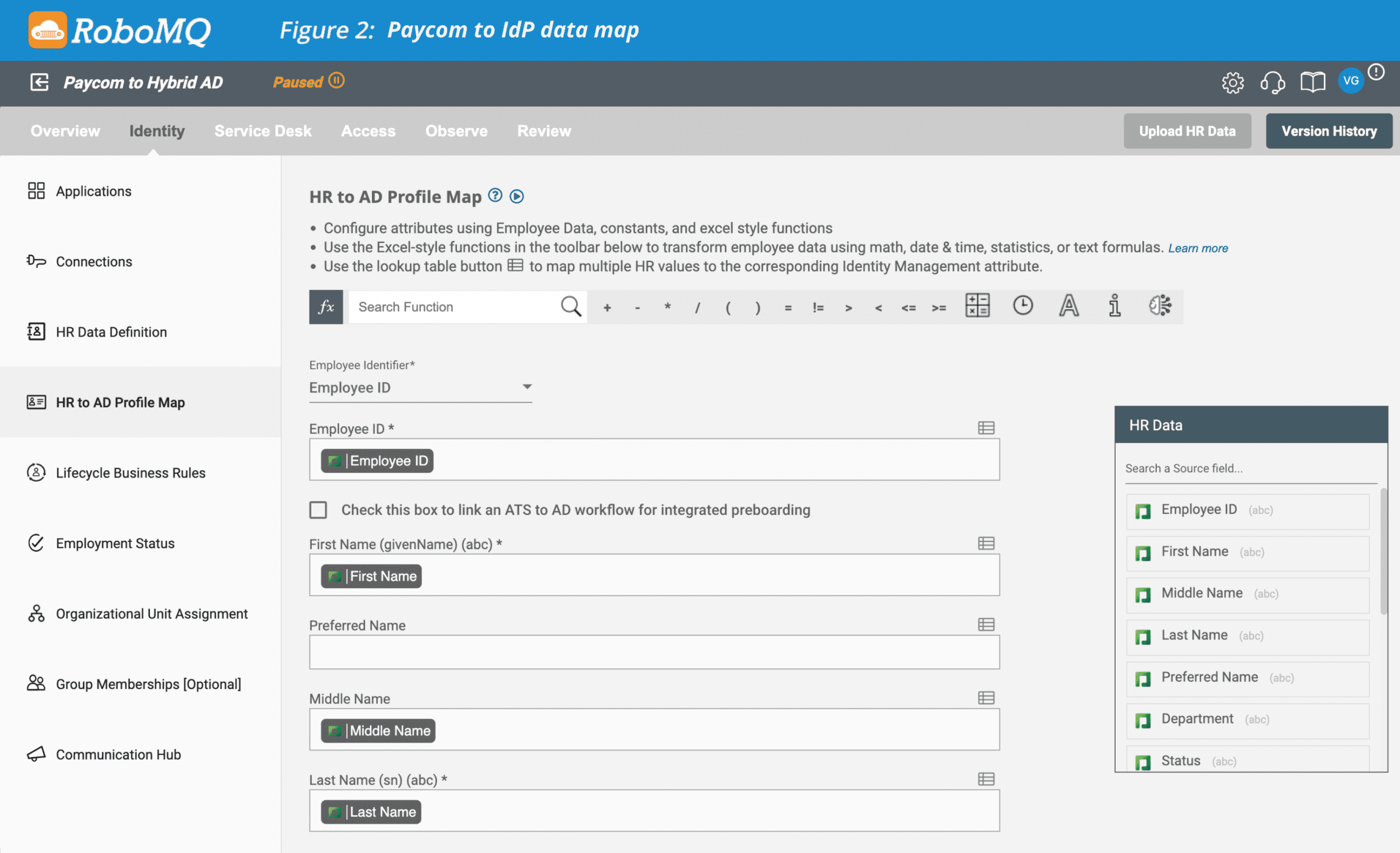Switch to the Service Desk tab
Viewport: 1400px width, 853px height.
(262, 131)
